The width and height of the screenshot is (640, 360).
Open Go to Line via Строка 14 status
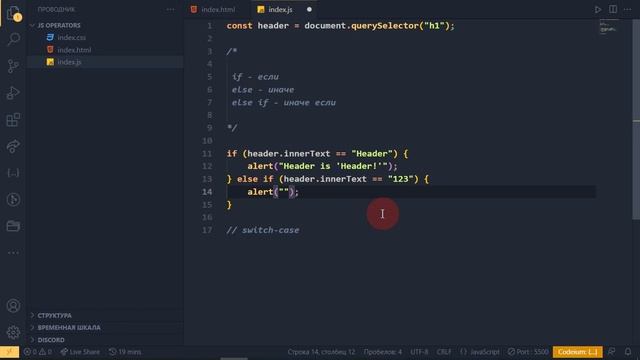point(321,351)
